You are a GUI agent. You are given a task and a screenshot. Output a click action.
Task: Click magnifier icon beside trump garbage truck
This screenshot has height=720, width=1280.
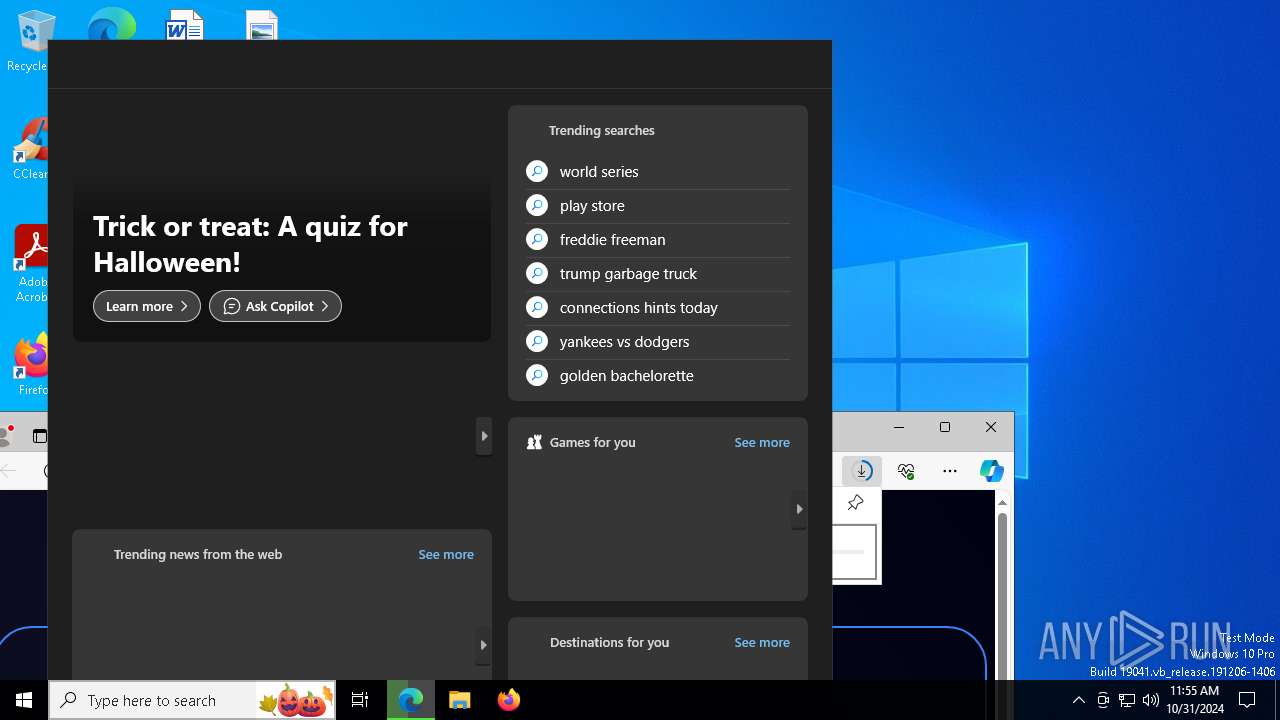pos(537,274)
